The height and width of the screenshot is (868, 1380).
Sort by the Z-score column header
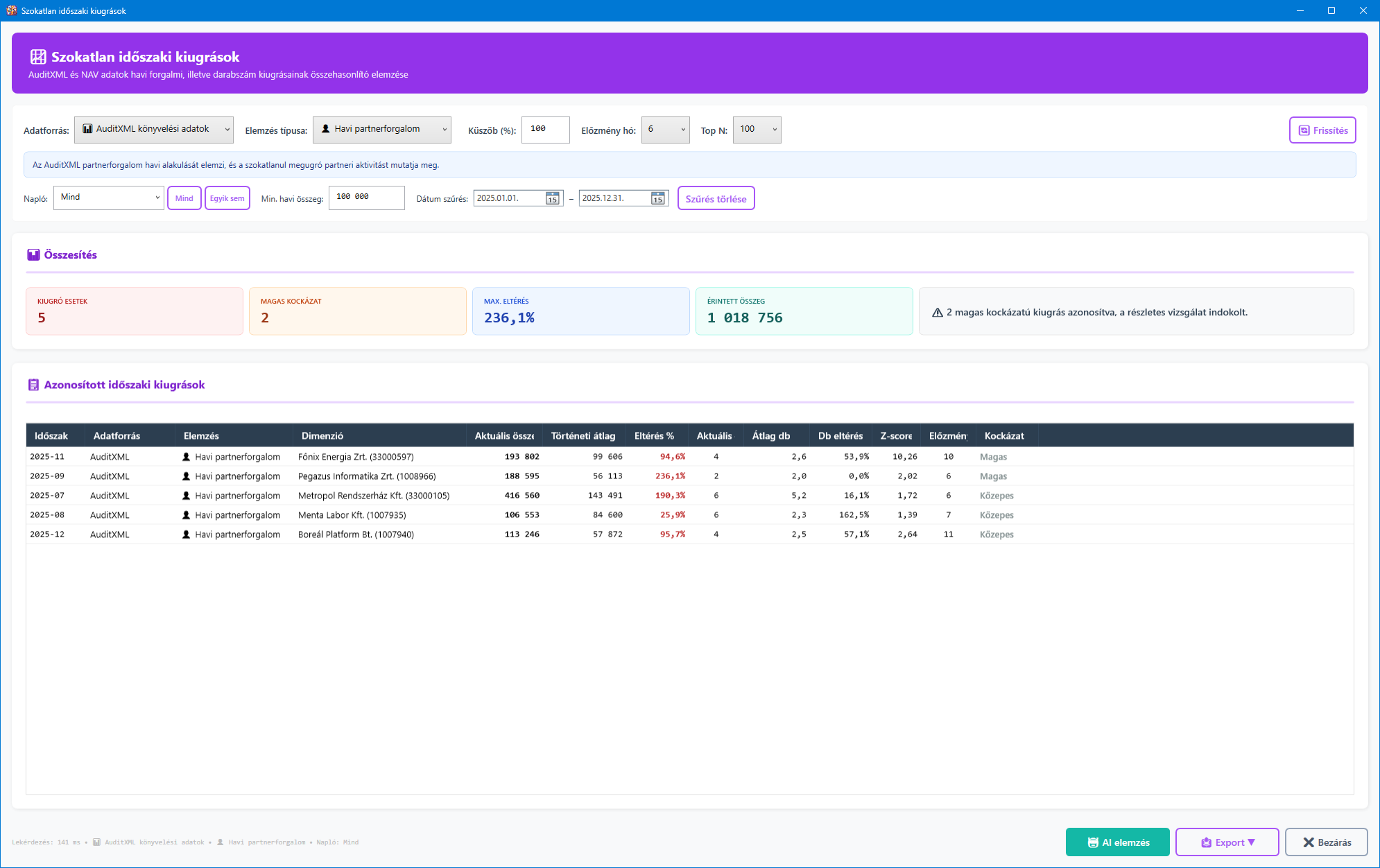[x=896, y=436]
